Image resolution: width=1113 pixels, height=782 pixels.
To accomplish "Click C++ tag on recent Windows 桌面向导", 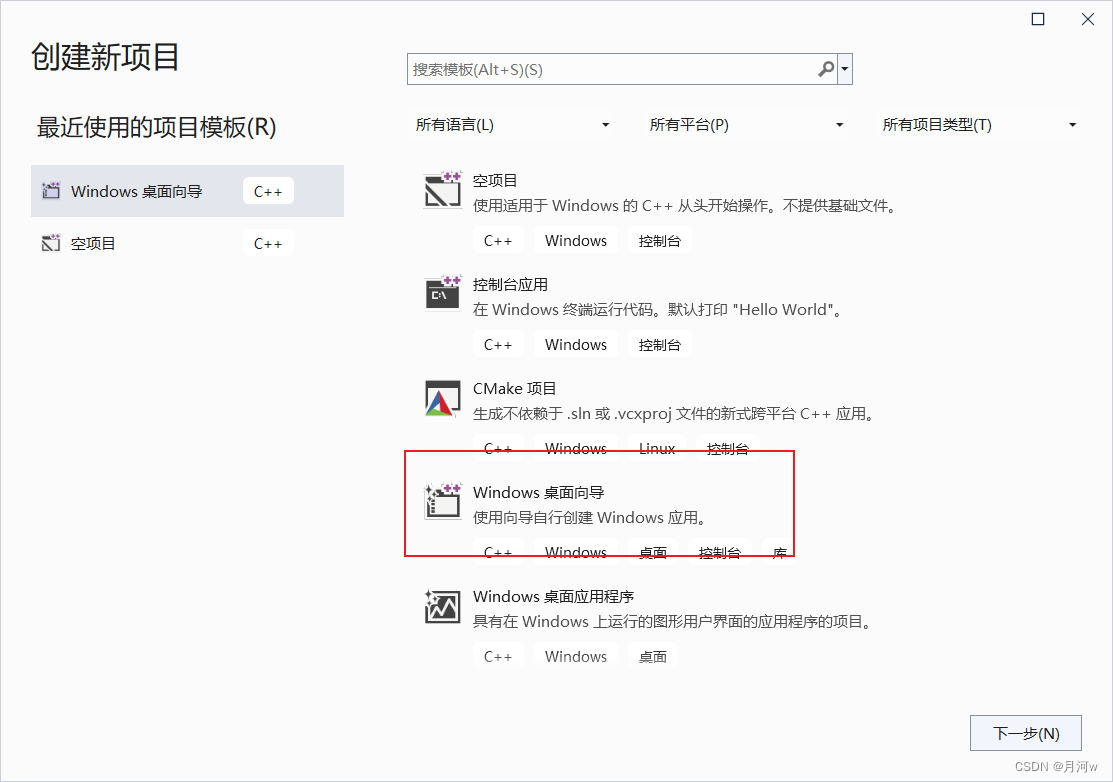I will point(268,192).
